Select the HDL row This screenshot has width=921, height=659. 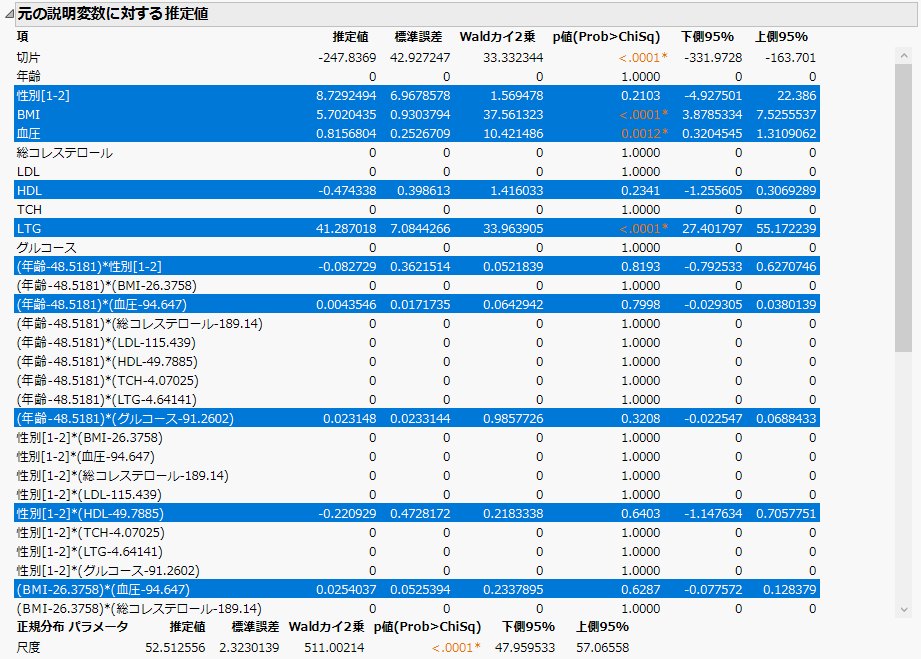point(417,190)
